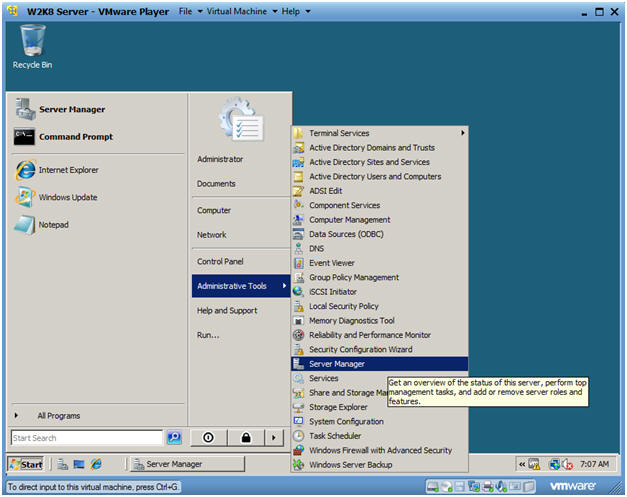This screenshot has height=497, width=627.
Task: Open Event Viewer
Action: pos(380,263)
